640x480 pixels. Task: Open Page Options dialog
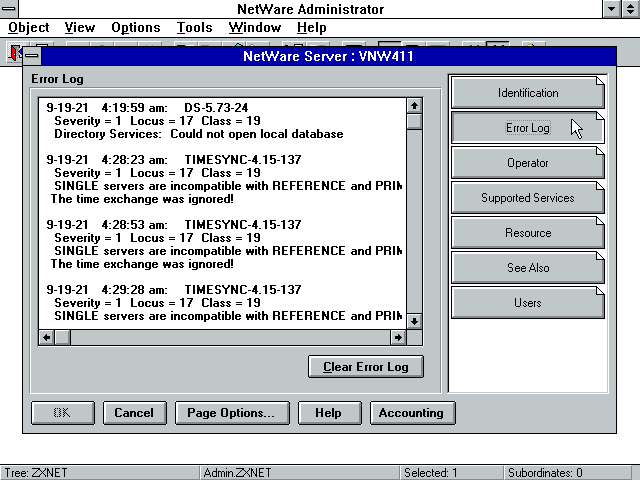point(232,413)
